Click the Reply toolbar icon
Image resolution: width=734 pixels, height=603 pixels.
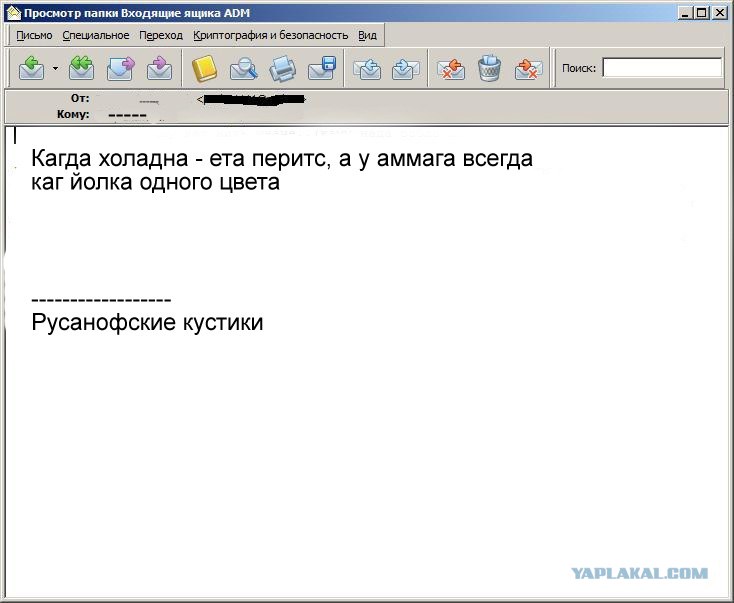(x=31, y=68)
